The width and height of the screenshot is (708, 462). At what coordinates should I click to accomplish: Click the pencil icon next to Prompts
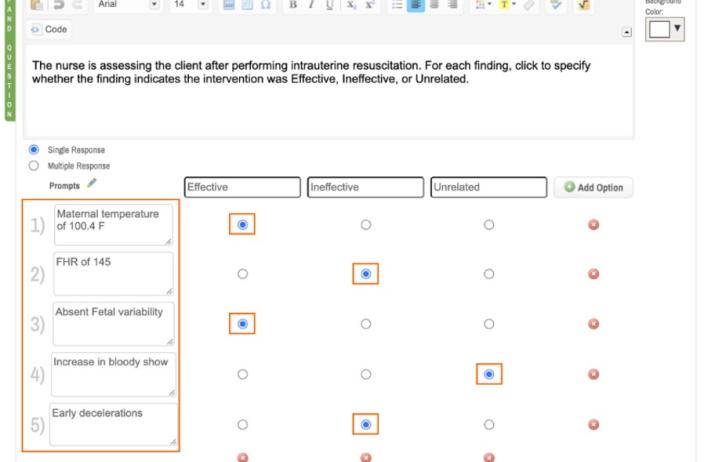[93, 183]
